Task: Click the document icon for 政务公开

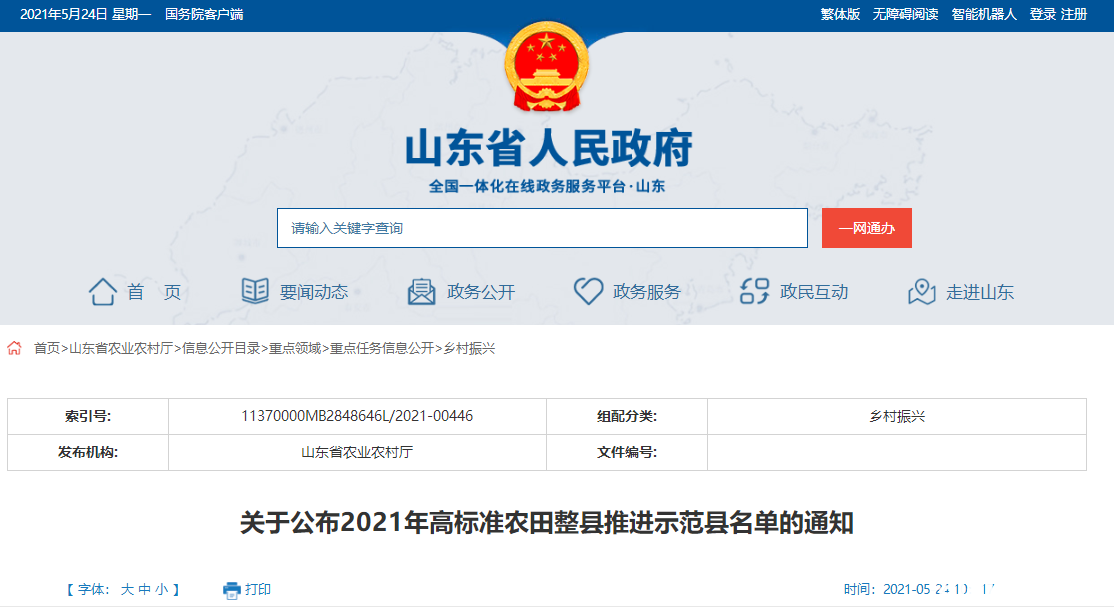Action: [x=421, y=291]
